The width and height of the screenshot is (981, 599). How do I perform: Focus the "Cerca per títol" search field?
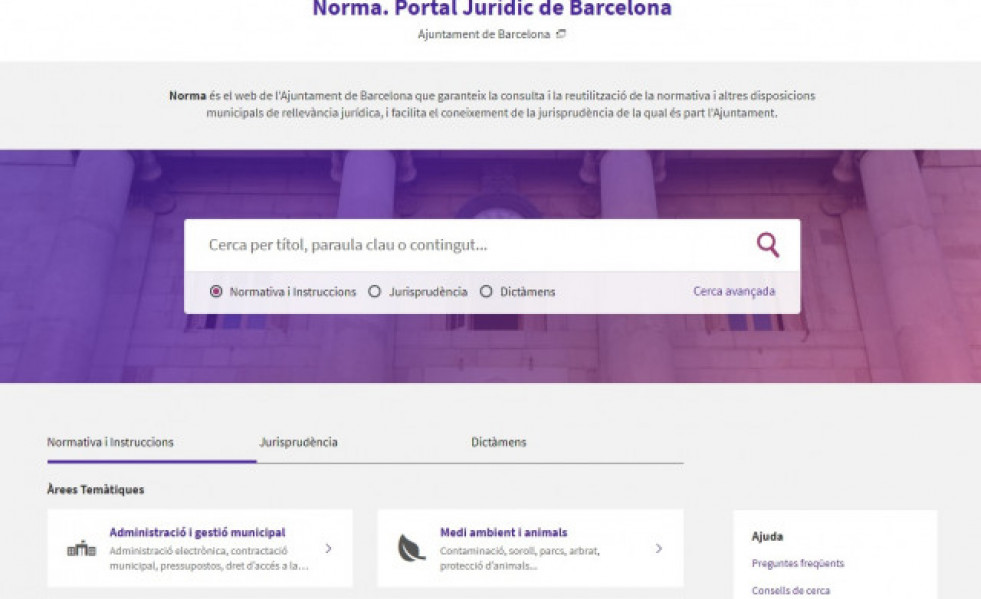pos(470,245)
